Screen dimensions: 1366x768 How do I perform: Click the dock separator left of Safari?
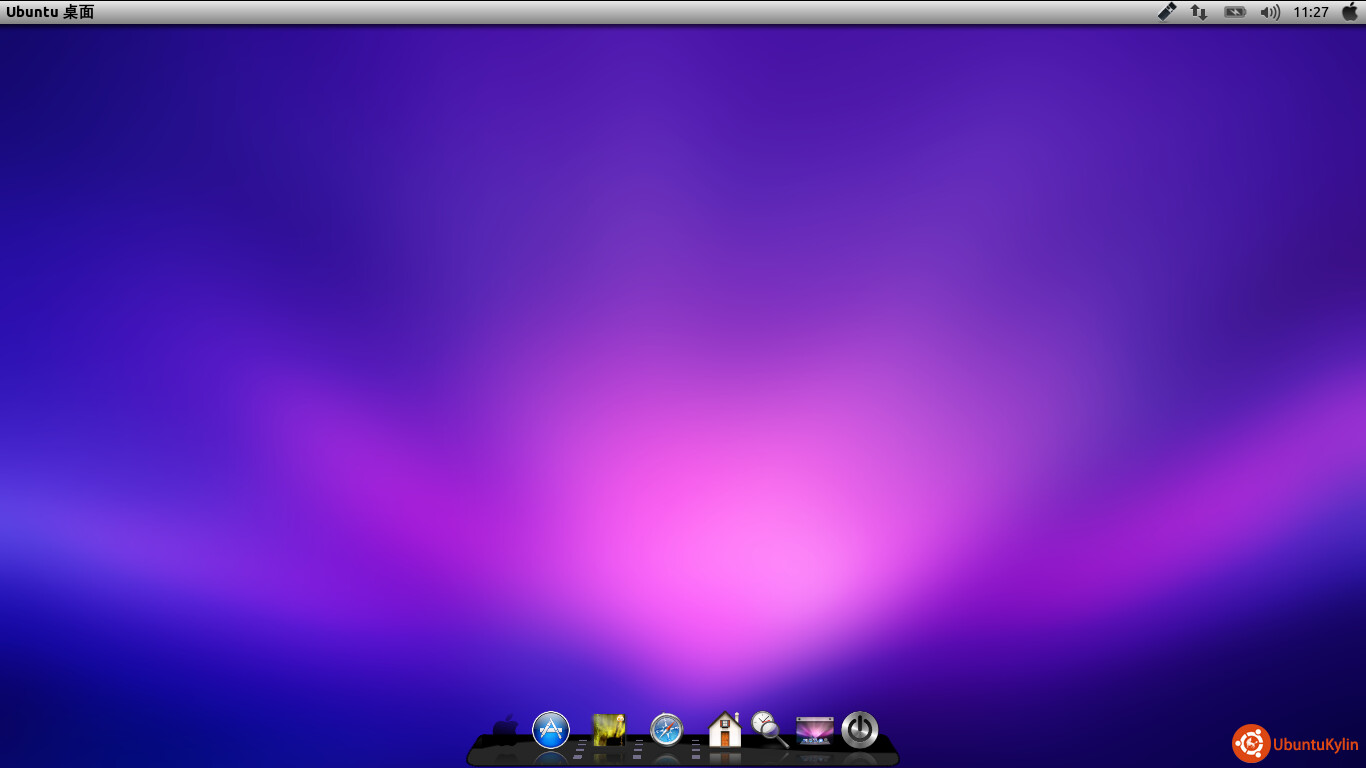[637, 748]
